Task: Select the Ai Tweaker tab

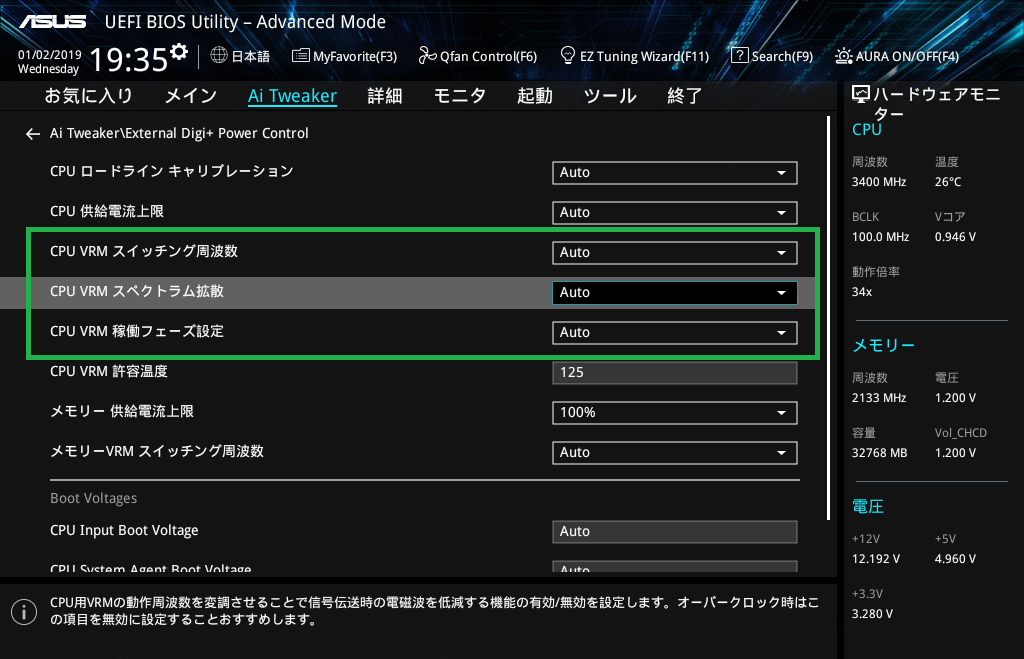Action: point(293,96)
